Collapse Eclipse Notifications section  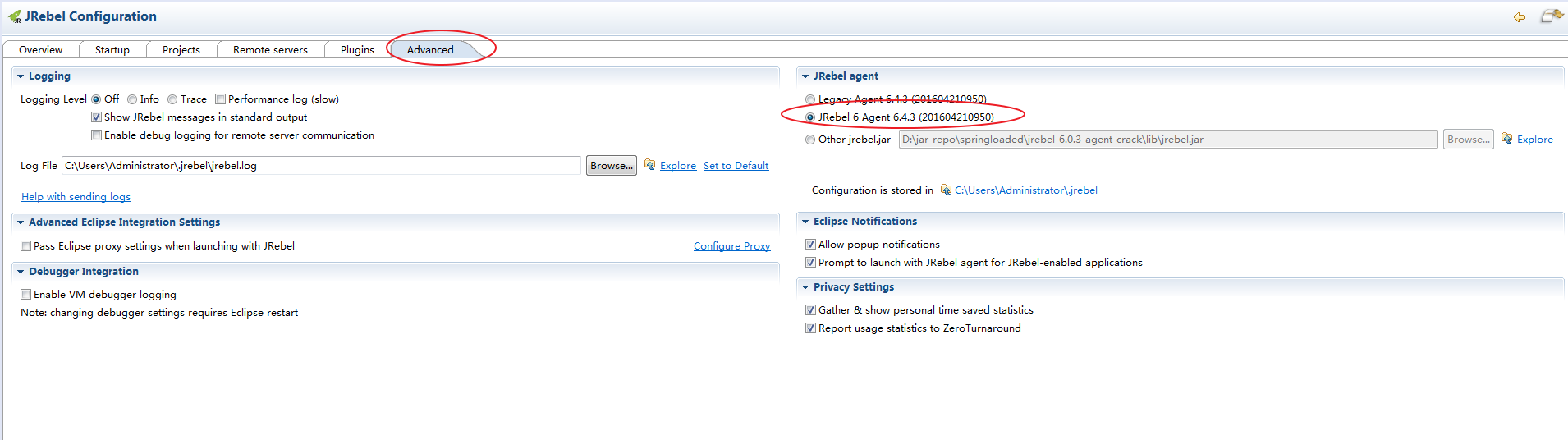click(x=805, y=222)
